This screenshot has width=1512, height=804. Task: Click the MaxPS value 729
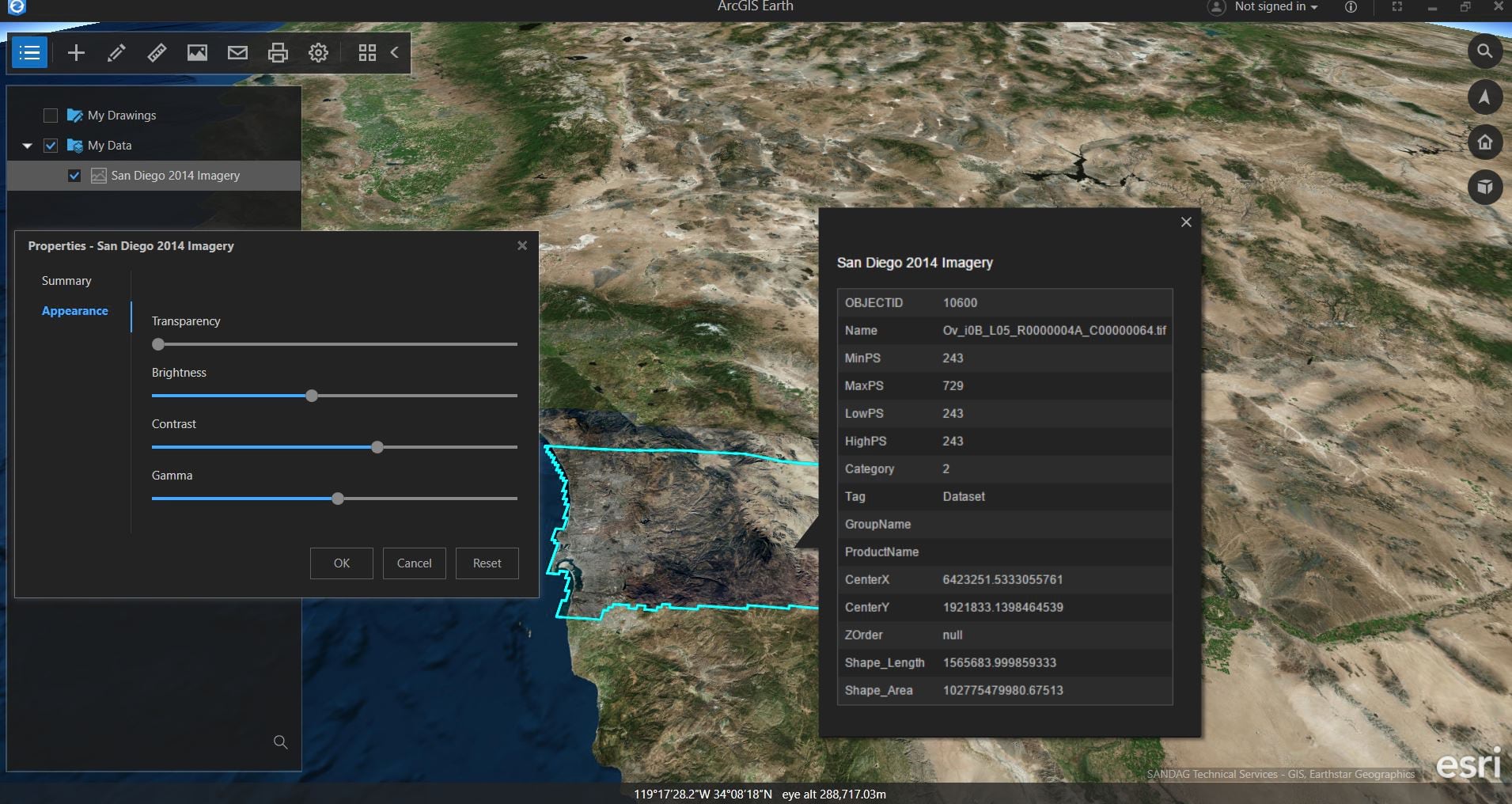coord(953,386)
